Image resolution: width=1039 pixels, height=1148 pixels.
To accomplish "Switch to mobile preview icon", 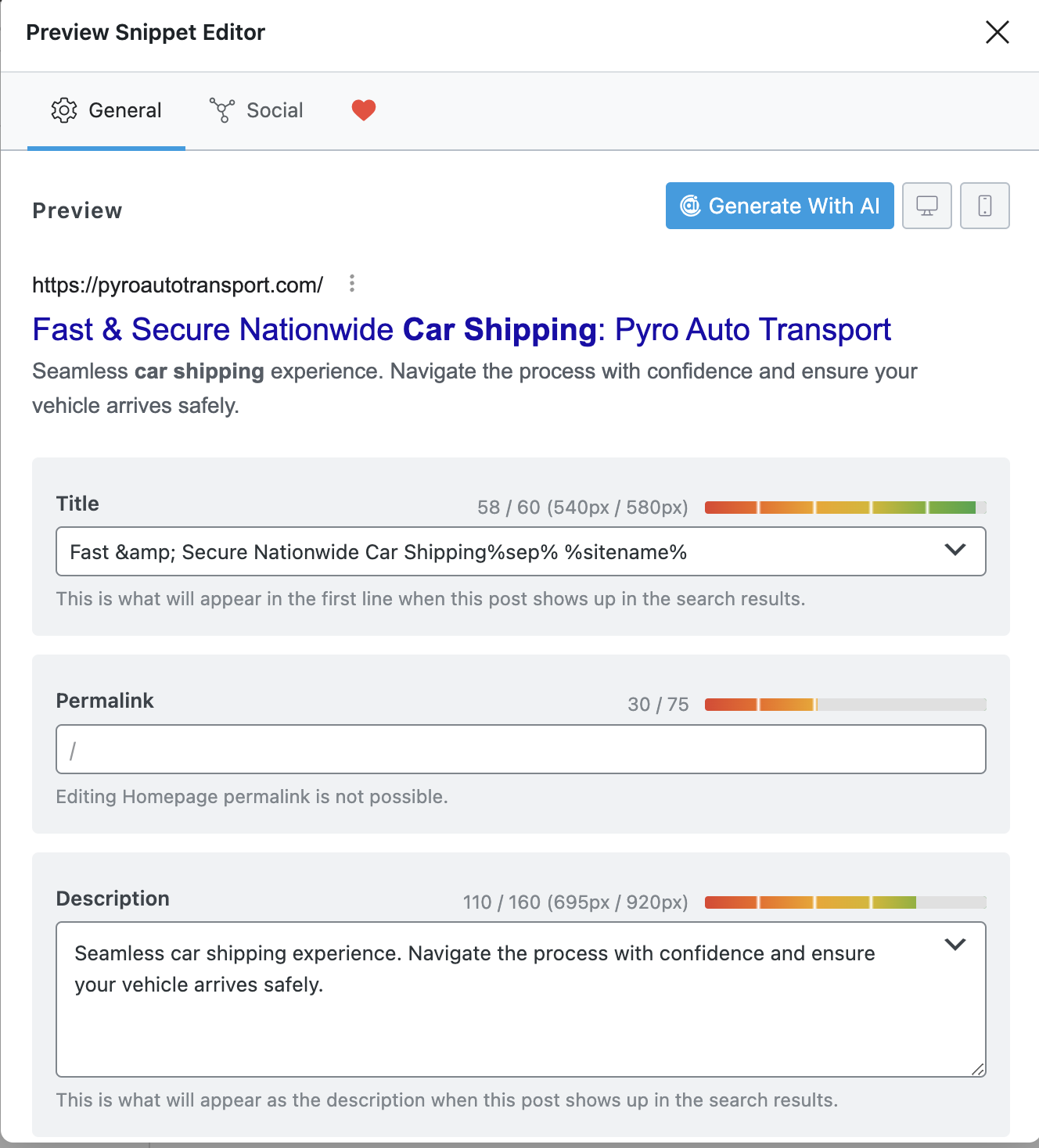I will [984, 206].
